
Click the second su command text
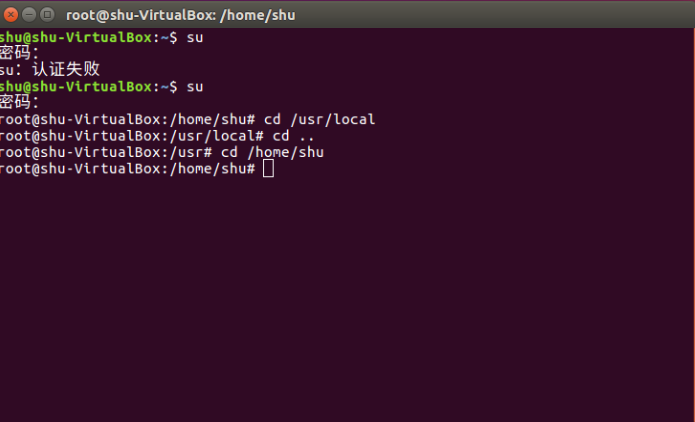[x=195, y=87]
